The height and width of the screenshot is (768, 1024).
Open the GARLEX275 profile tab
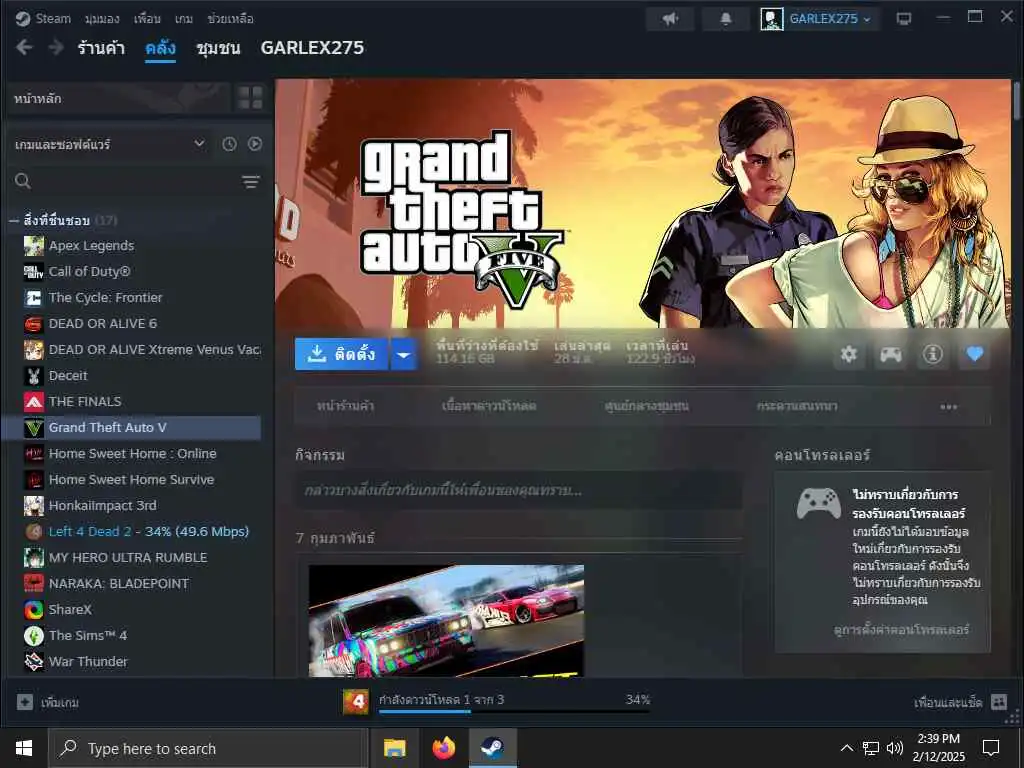(x=312, y=48)
